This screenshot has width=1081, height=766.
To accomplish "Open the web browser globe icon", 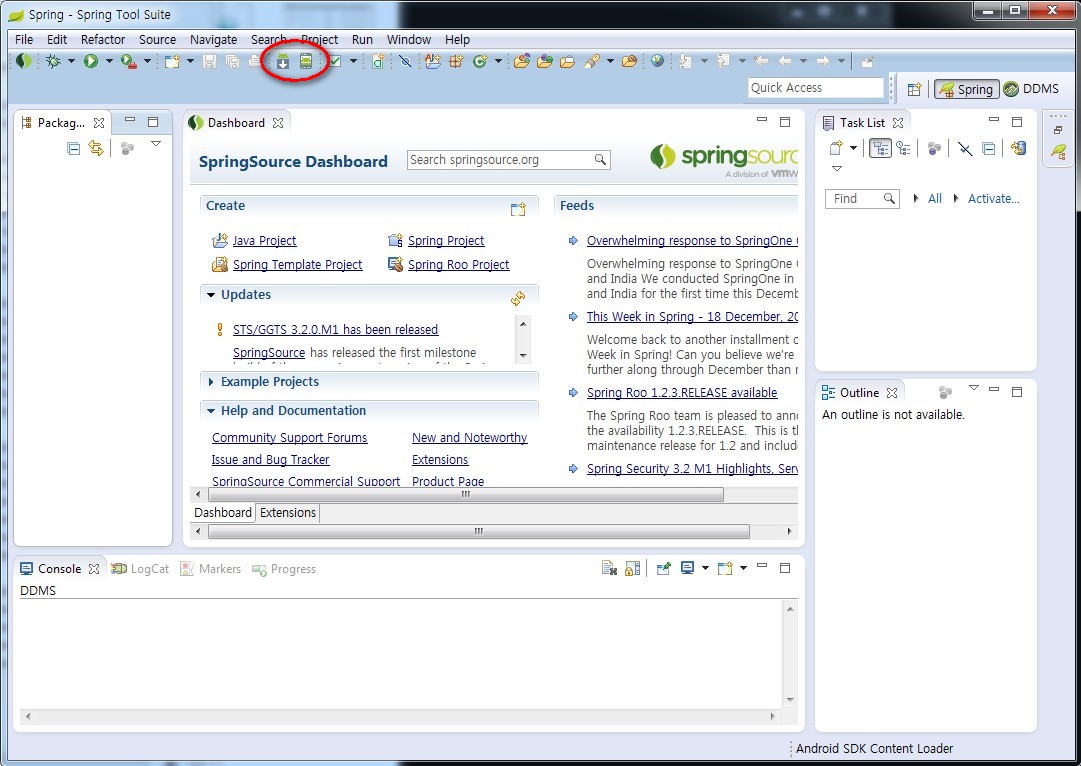I will tap(658, 61).
